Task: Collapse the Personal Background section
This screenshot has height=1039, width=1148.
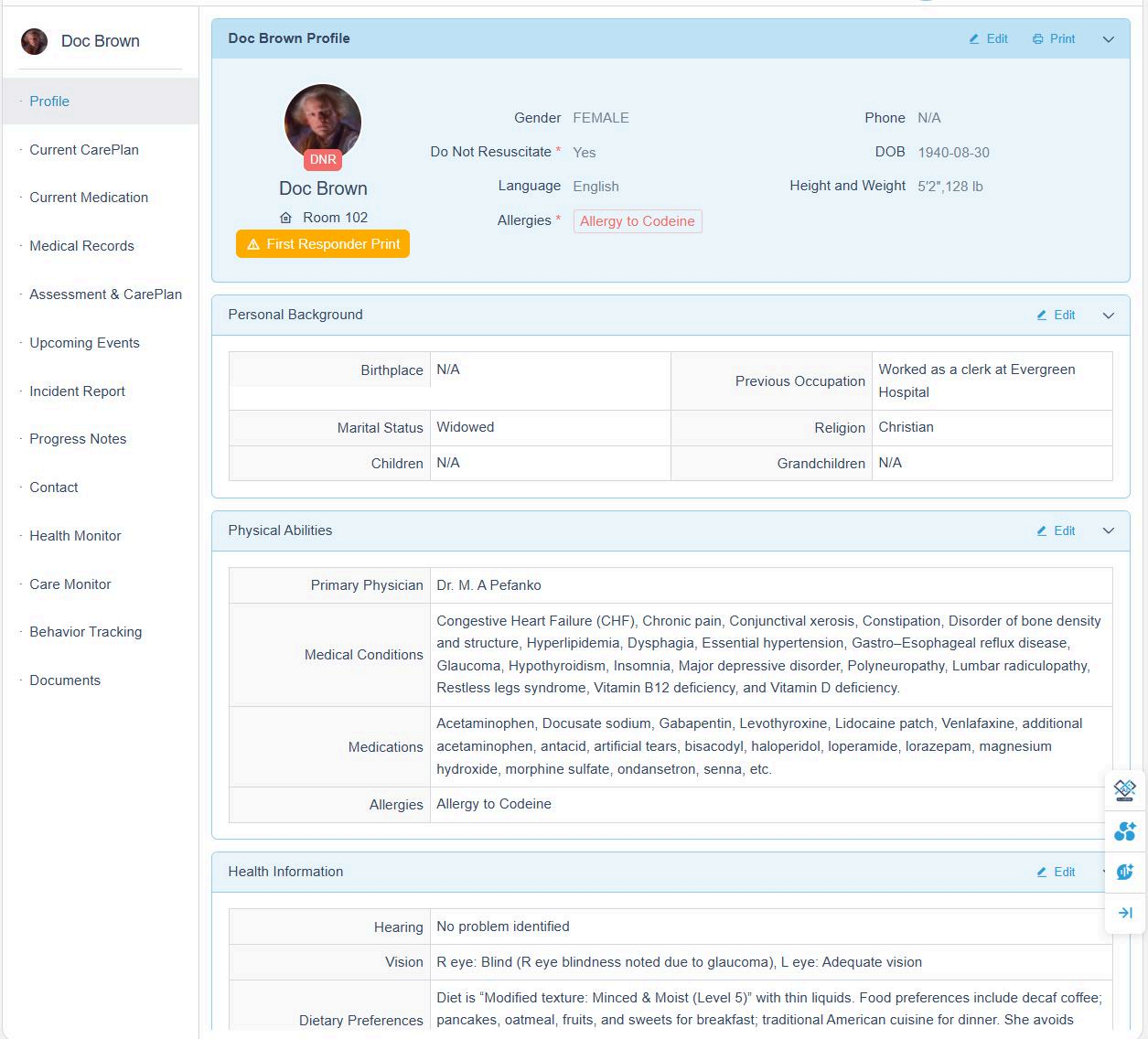Action: pos(1108,316)
